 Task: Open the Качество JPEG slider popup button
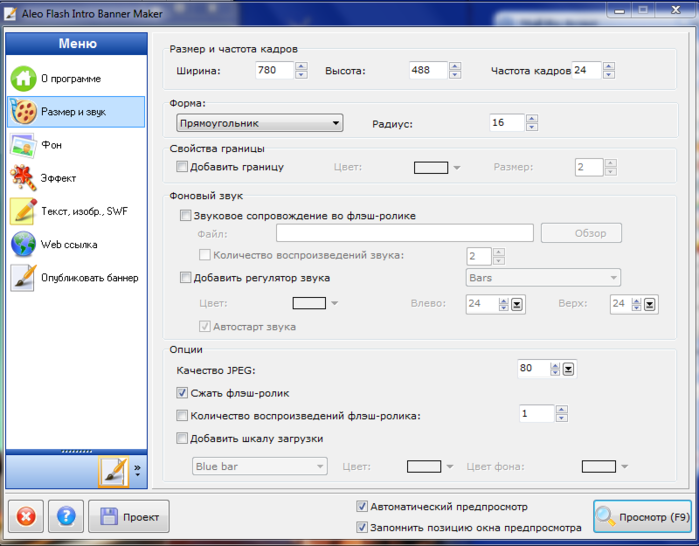tap(568, 369)
